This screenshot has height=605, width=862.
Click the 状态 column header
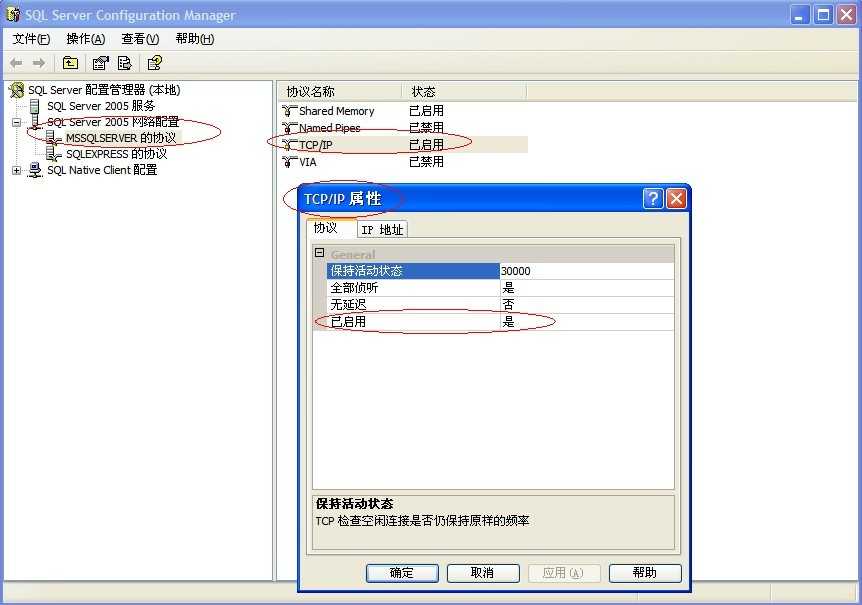tap(464, 92)
